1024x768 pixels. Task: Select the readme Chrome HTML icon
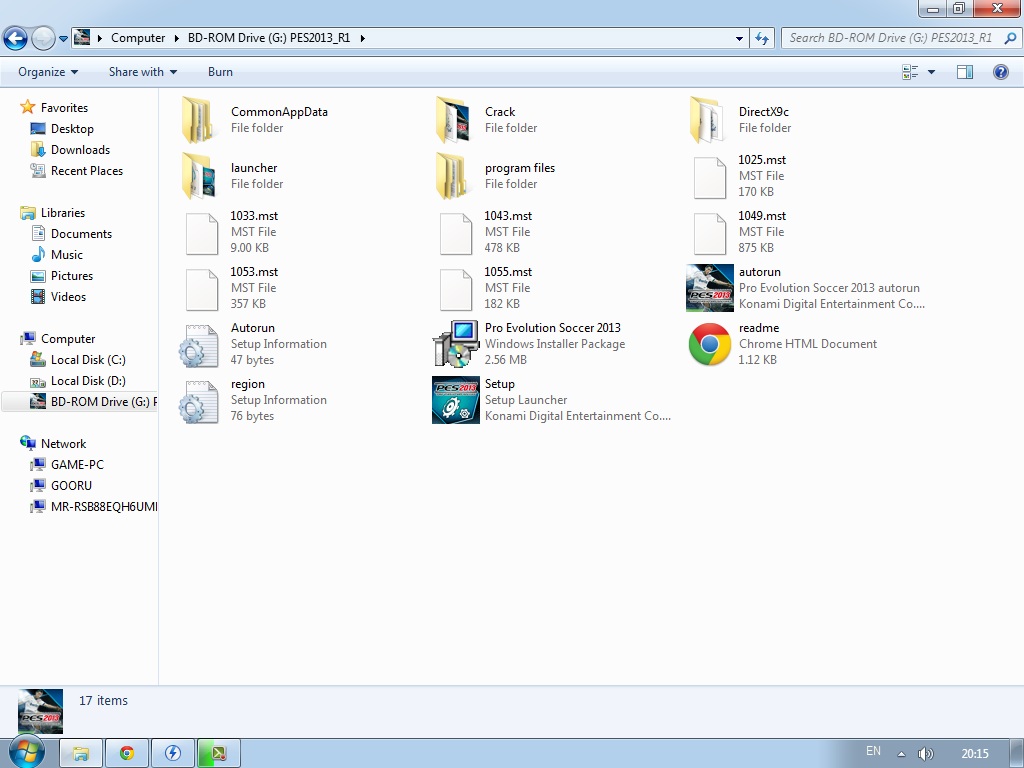pyautogui.click(x=710, y=344)
